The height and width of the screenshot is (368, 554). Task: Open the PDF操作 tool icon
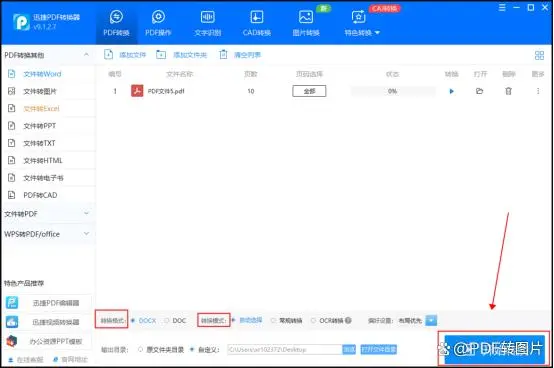[x=158, y=17]
